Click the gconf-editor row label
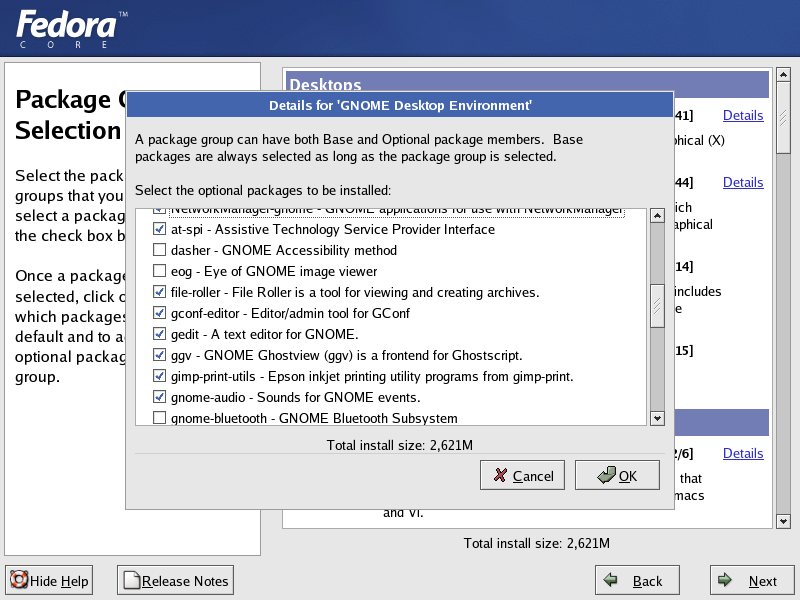 point(290,313)
